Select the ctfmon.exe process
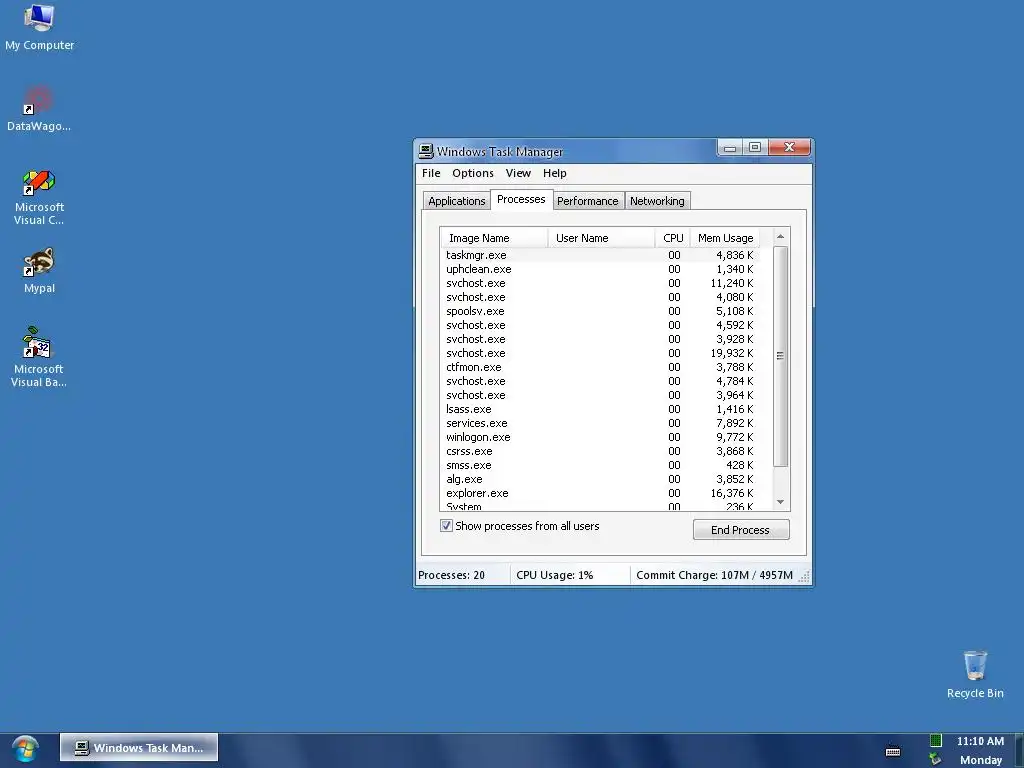1024x768 pixels. [x=600, y=367]
